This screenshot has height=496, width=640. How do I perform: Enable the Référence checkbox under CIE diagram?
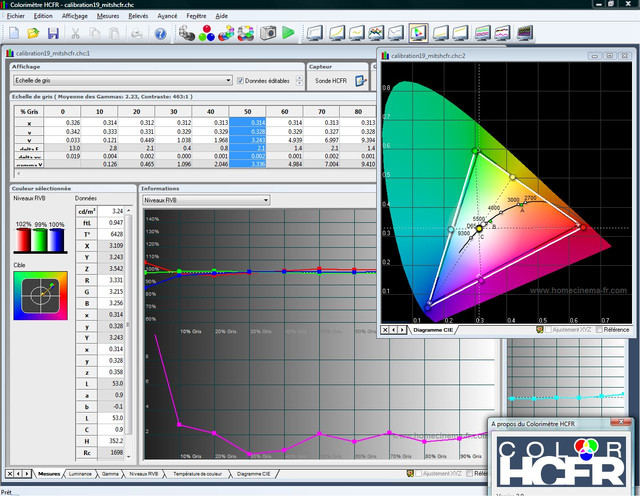tap(597, 329)
